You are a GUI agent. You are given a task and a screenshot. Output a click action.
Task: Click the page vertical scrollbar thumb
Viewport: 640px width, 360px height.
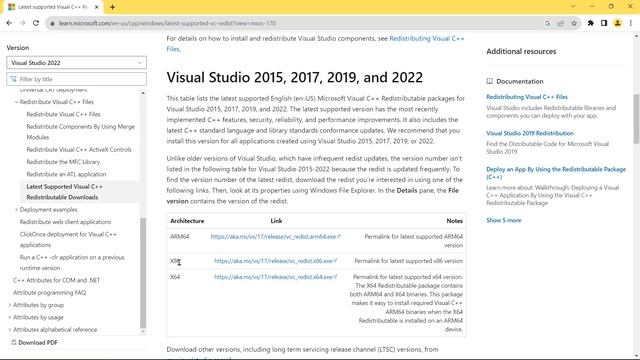point(636,118)
